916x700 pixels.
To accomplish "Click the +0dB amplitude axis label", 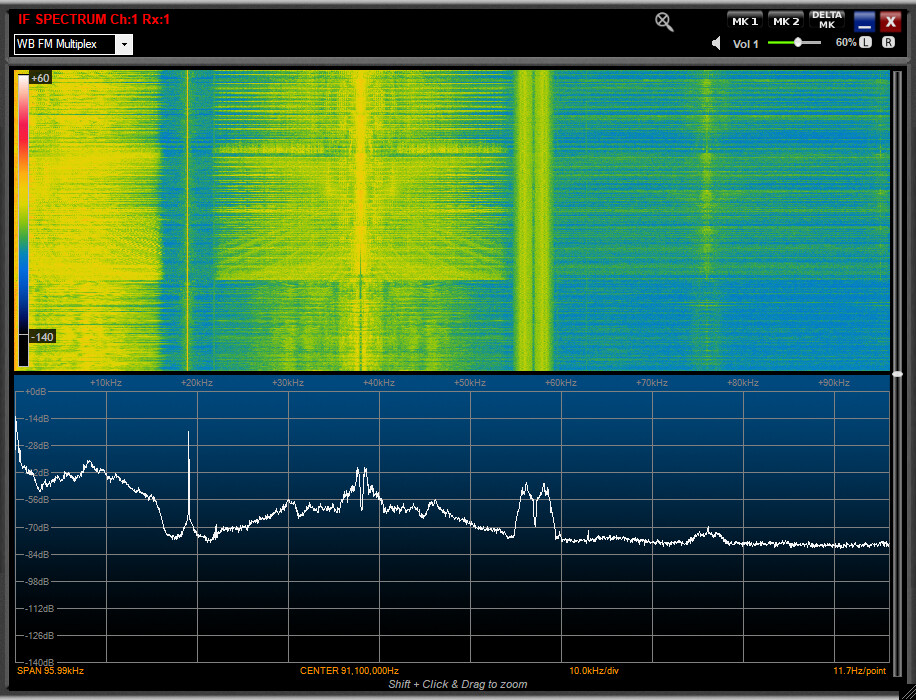I will coord(36,391).
